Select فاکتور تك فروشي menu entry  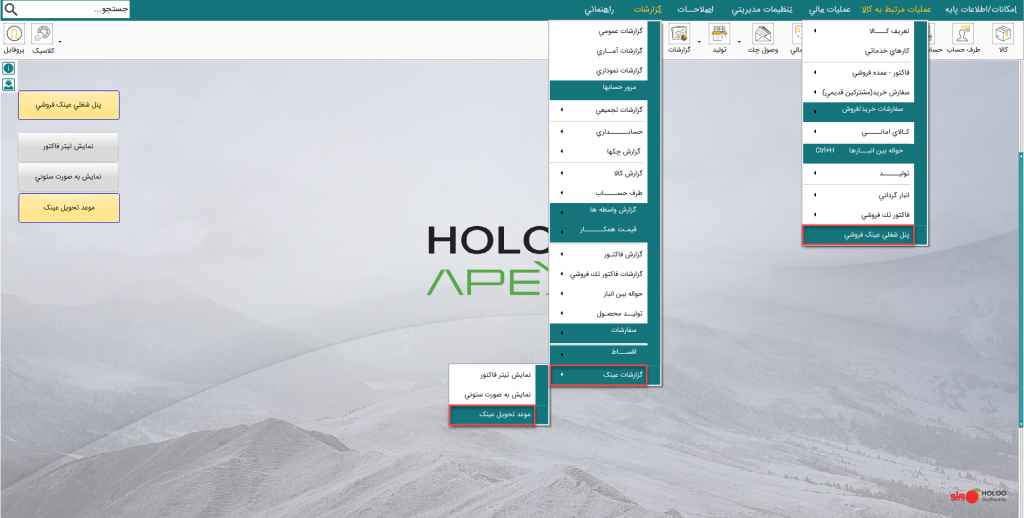(x=857, y=214)
